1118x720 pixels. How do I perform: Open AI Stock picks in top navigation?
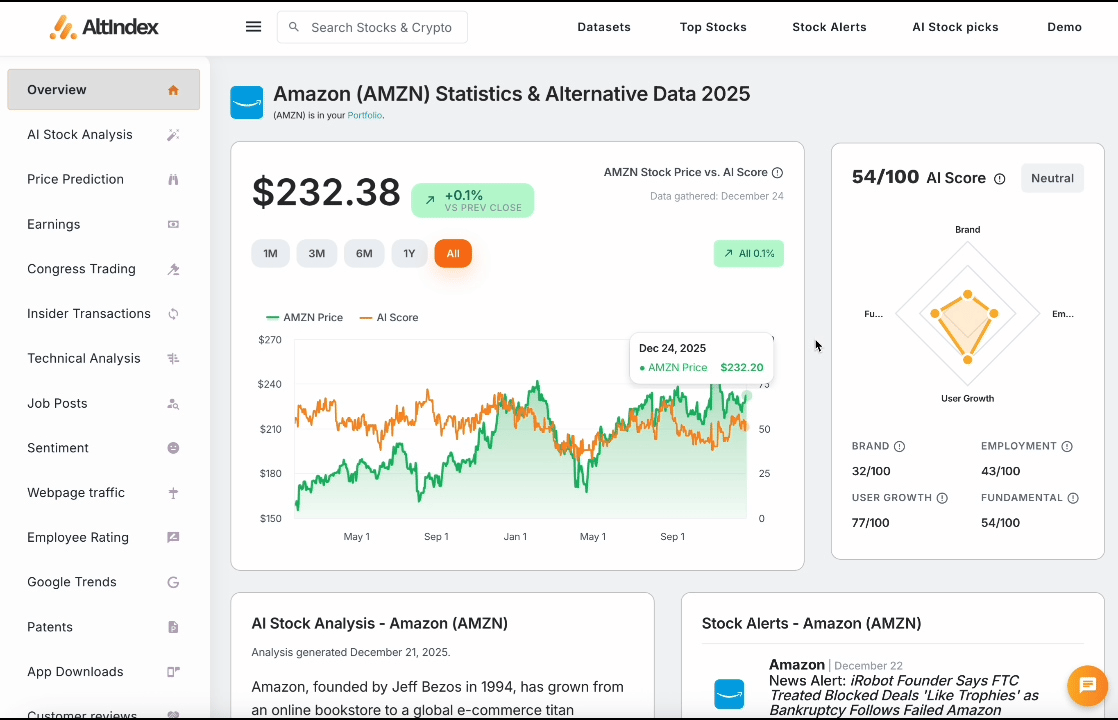[x=955, y=27]
